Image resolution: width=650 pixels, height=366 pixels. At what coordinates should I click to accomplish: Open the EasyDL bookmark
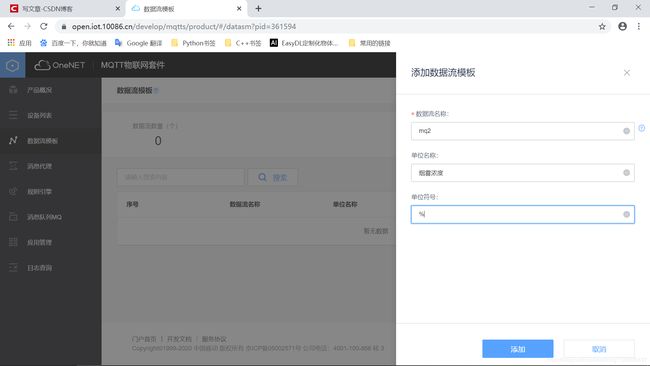point(304,43)
